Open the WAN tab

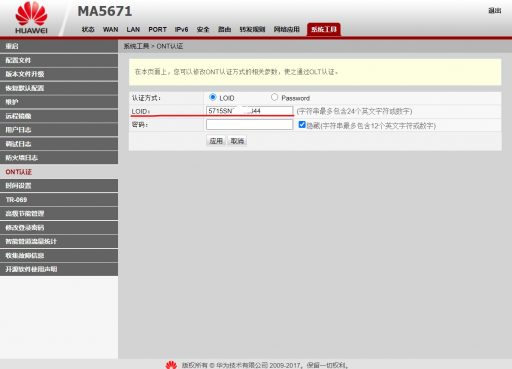(x=110, y=29)
